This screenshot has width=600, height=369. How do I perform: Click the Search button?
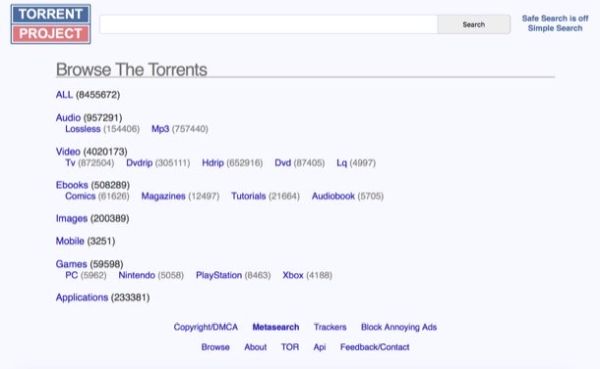474,24
